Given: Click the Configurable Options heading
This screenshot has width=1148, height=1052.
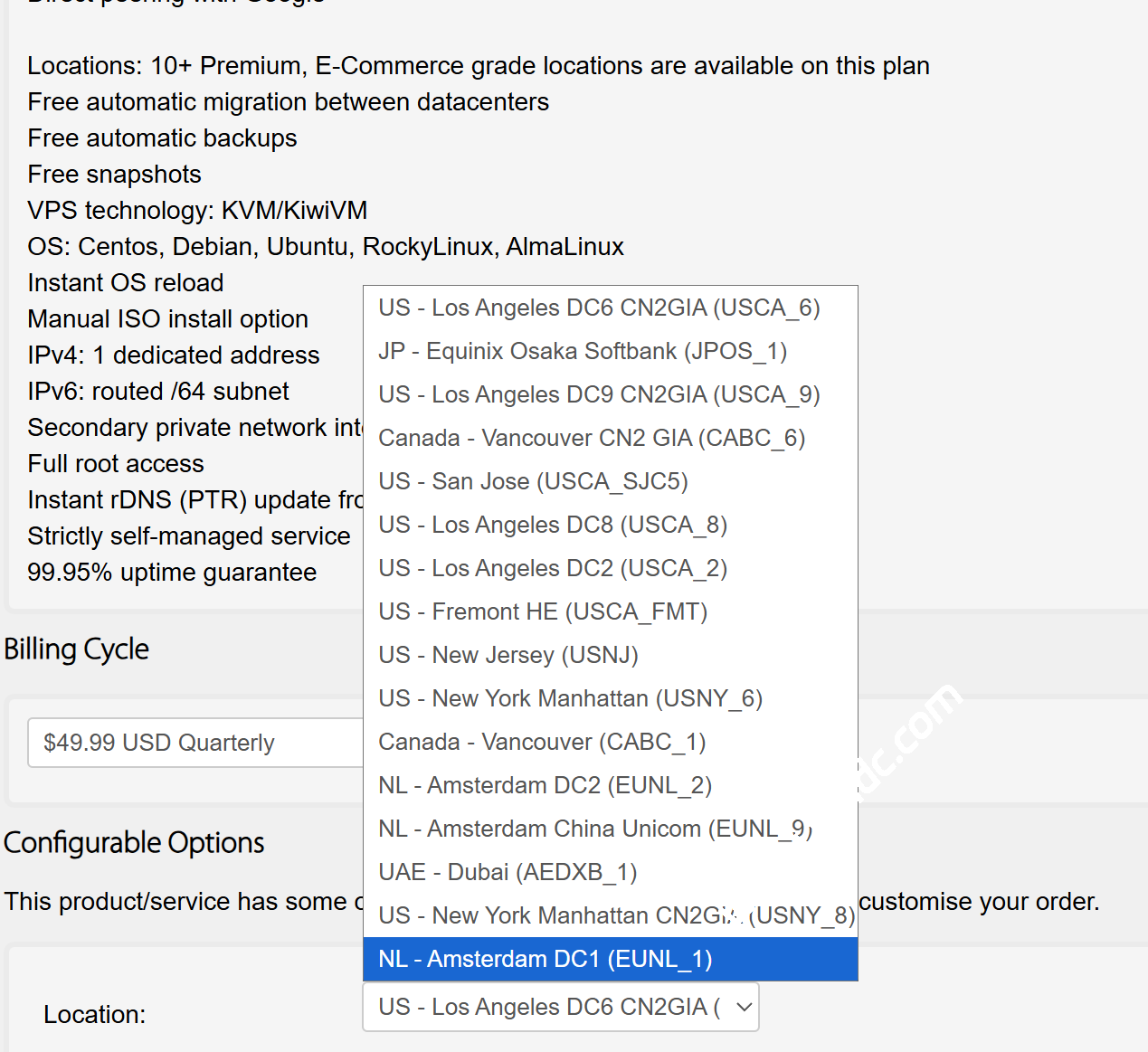Looking at the screenshot, I should pyautogui.click(x=134, y=843).
